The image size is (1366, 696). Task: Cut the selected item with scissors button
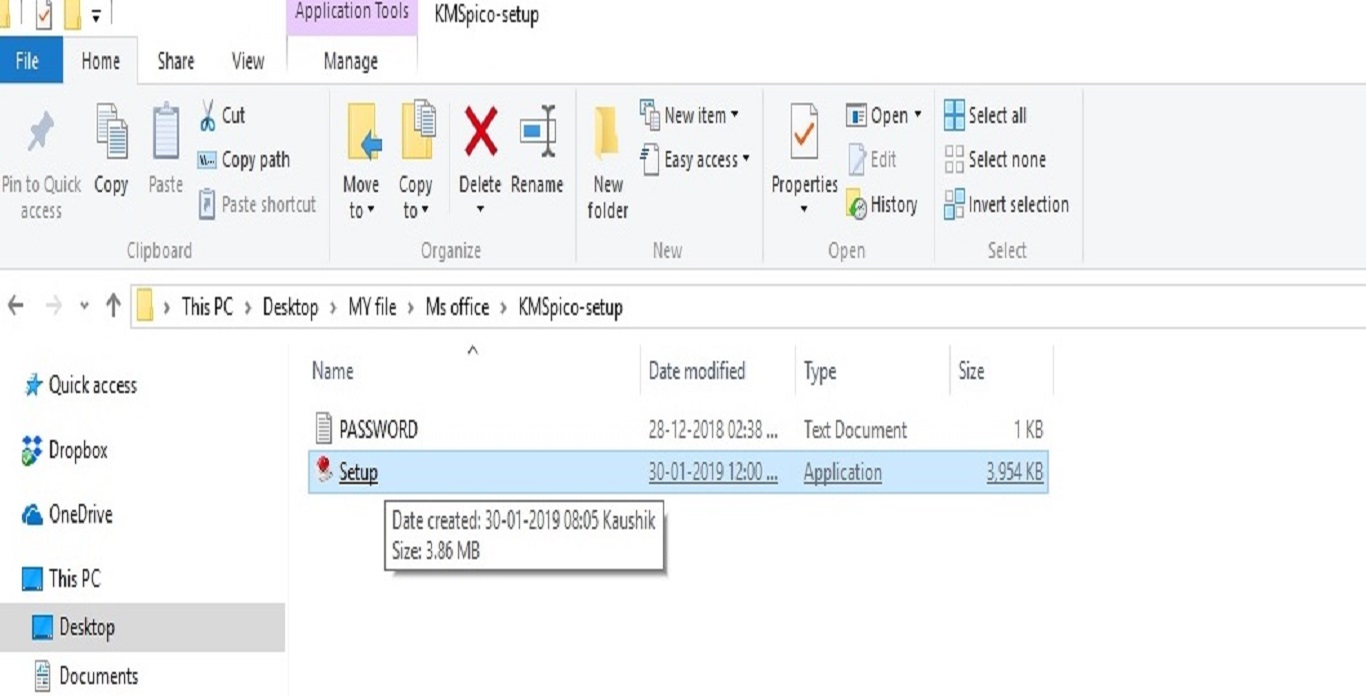tap(222, 115)
